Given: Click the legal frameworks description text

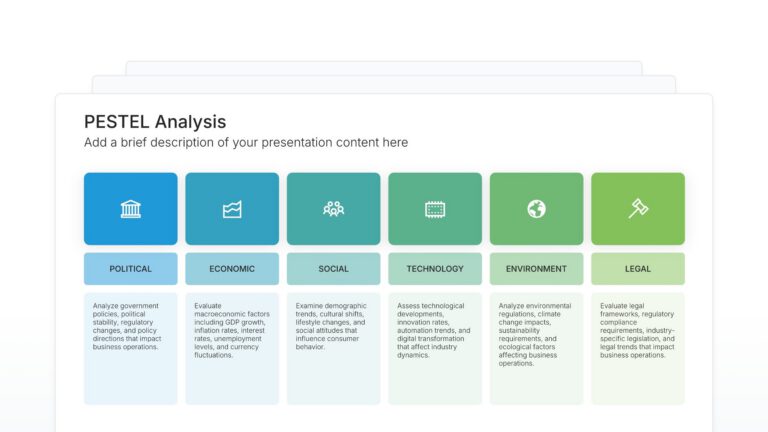Looking at the screenshot, I should point(637,330).
